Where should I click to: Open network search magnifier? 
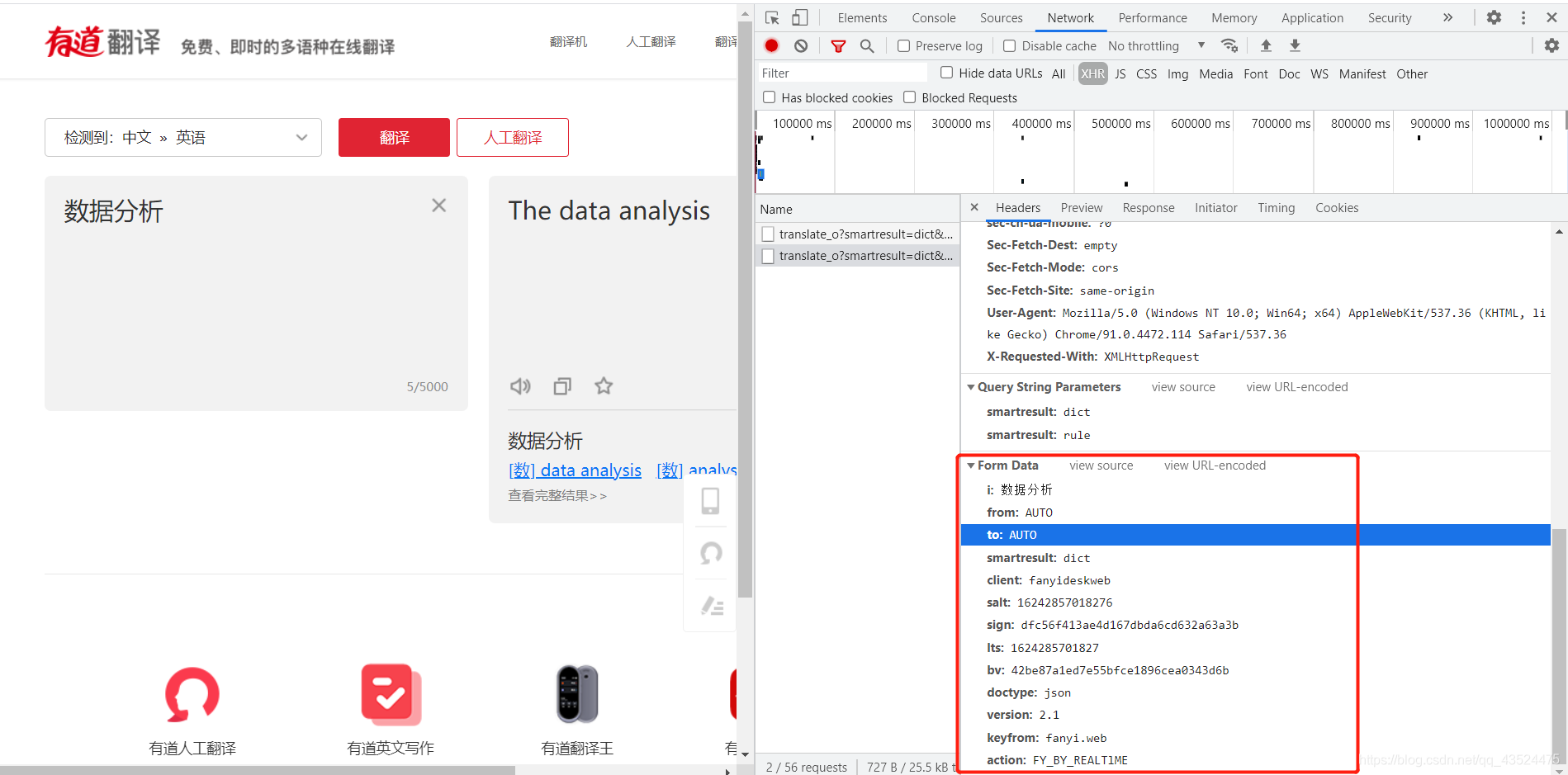pyautogui.click(x=867, y=45)
